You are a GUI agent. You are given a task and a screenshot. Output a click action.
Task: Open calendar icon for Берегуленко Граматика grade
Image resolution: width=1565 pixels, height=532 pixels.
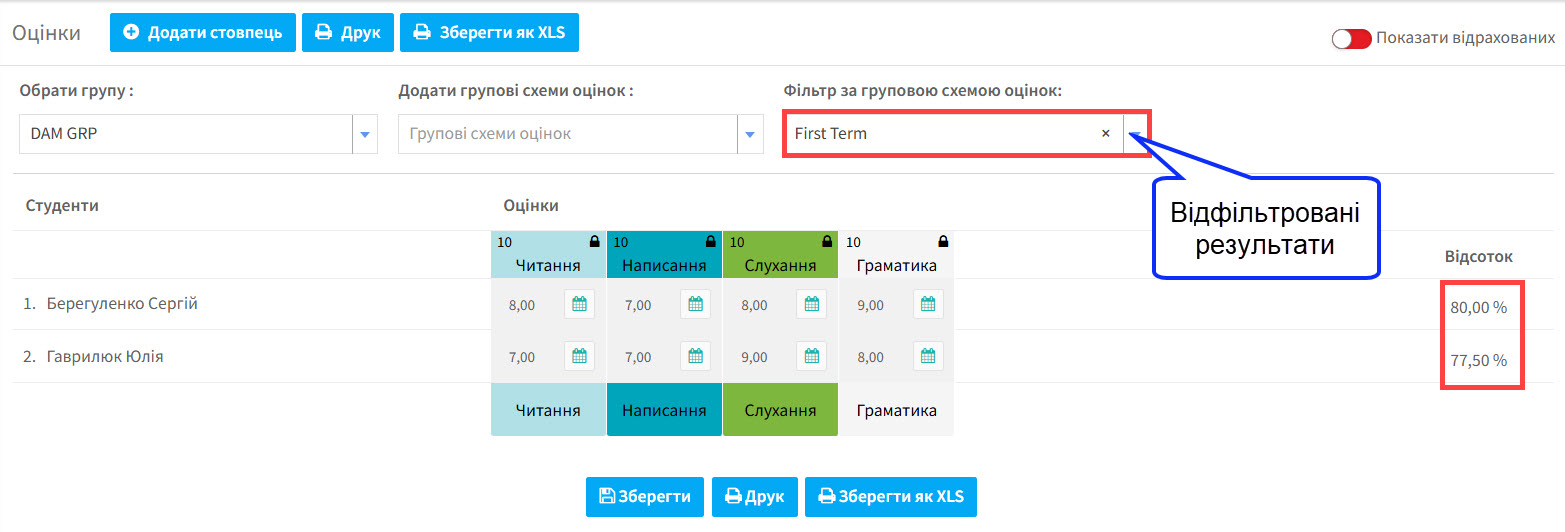tap(928, 304)
